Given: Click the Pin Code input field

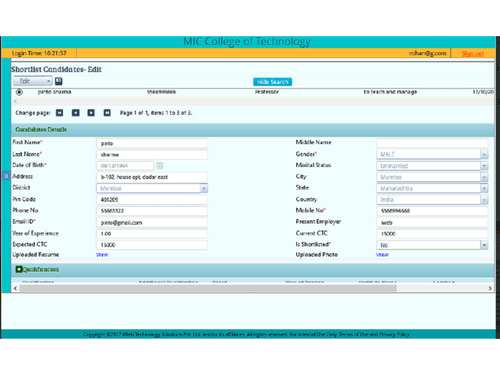Looking at the screenshot, I should point(152,200).
